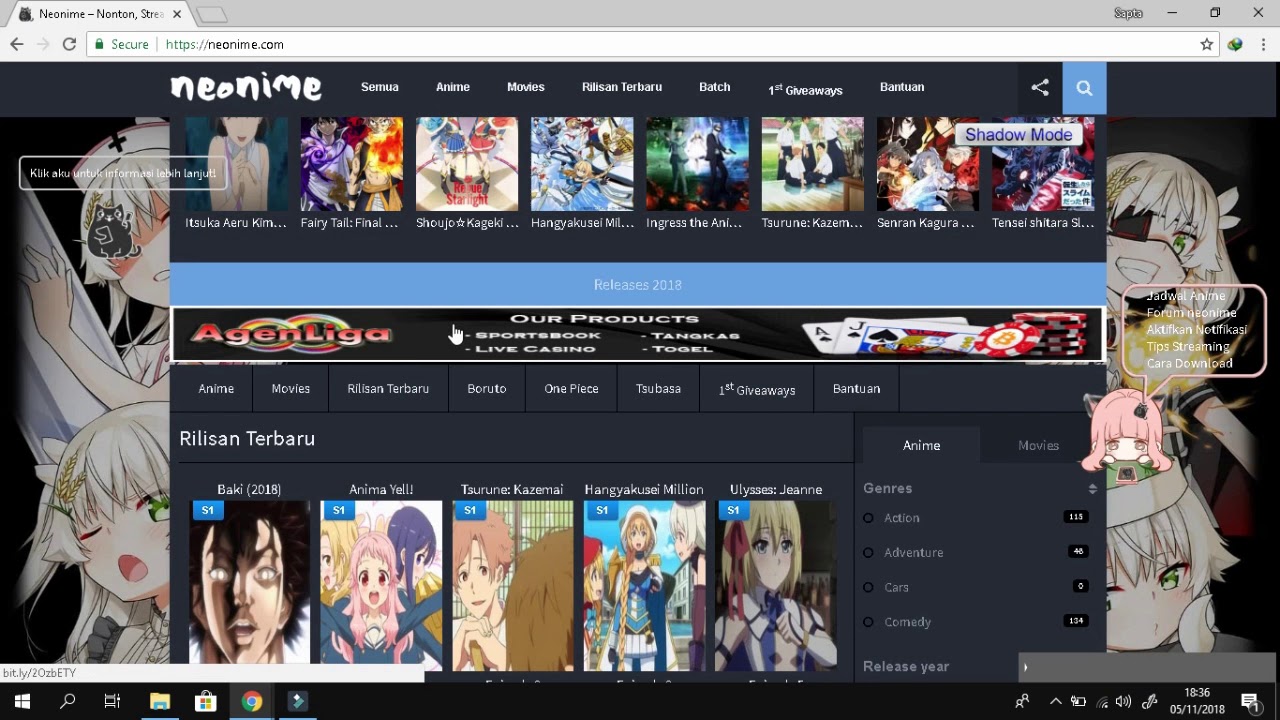Open Movies in top navigation
The image size is (1280, 720).
(x=526, y=87)
